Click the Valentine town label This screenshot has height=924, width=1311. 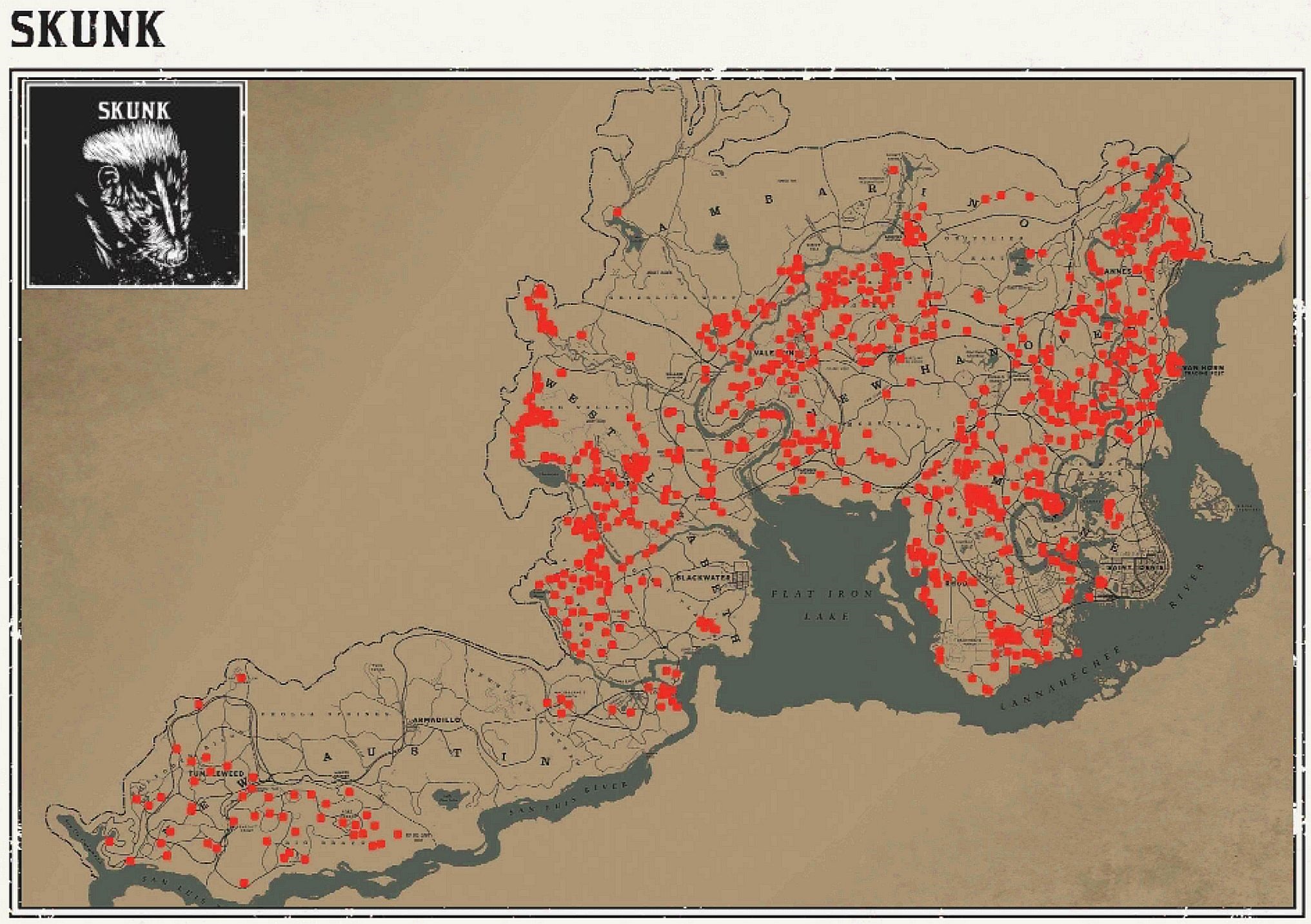[775, 353]
